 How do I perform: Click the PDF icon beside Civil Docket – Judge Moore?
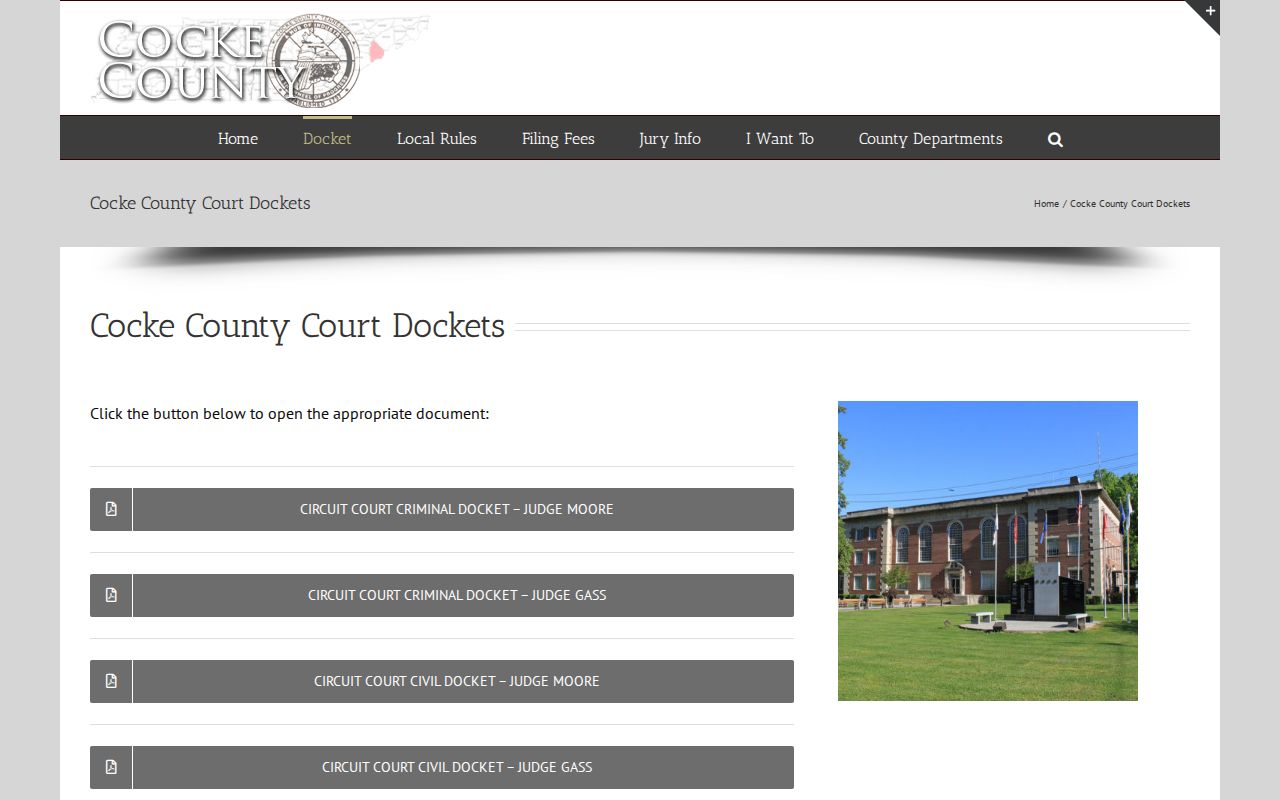click(111, 681)
